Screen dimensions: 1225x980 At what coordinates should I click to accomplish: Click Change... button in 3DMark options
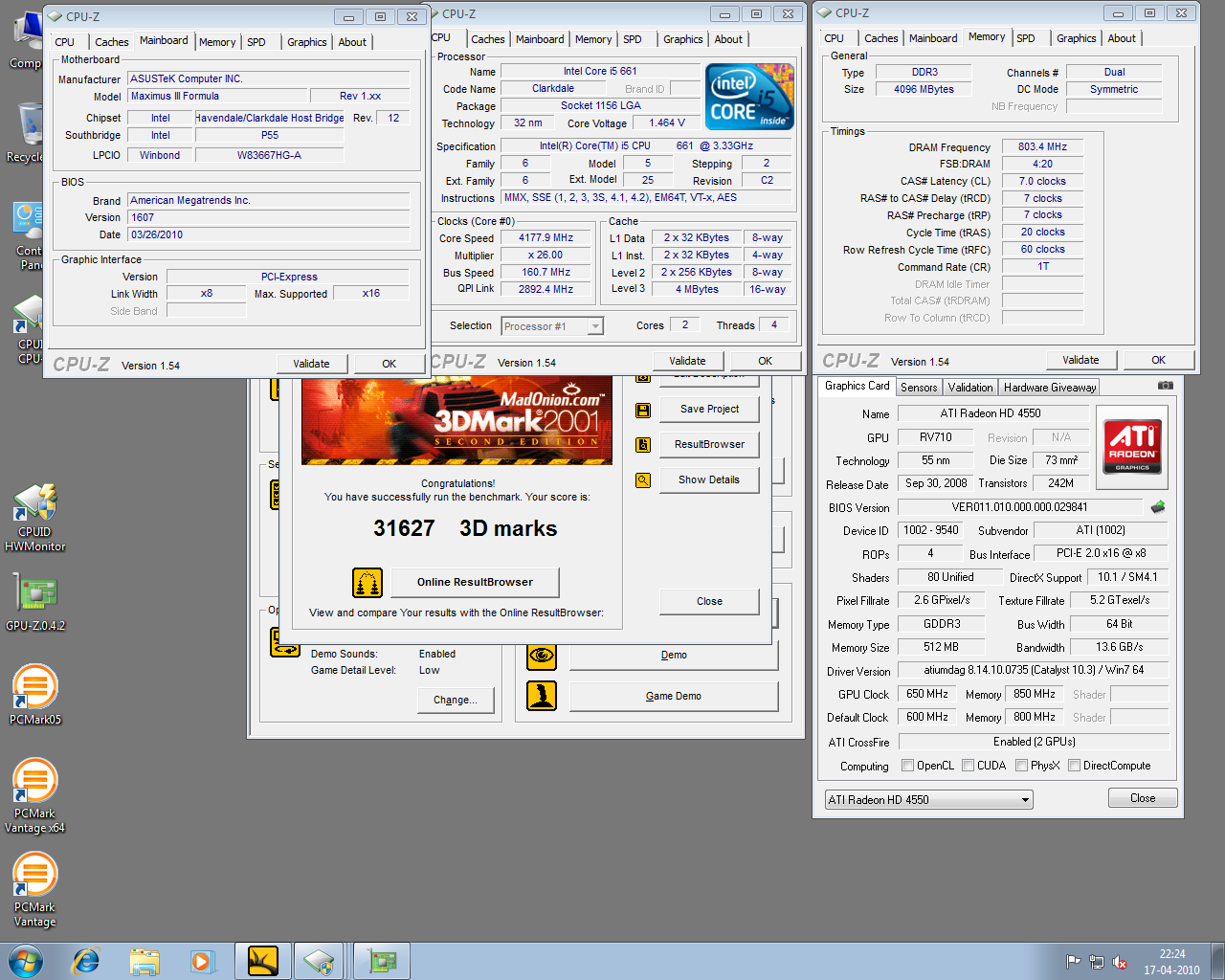455,701
